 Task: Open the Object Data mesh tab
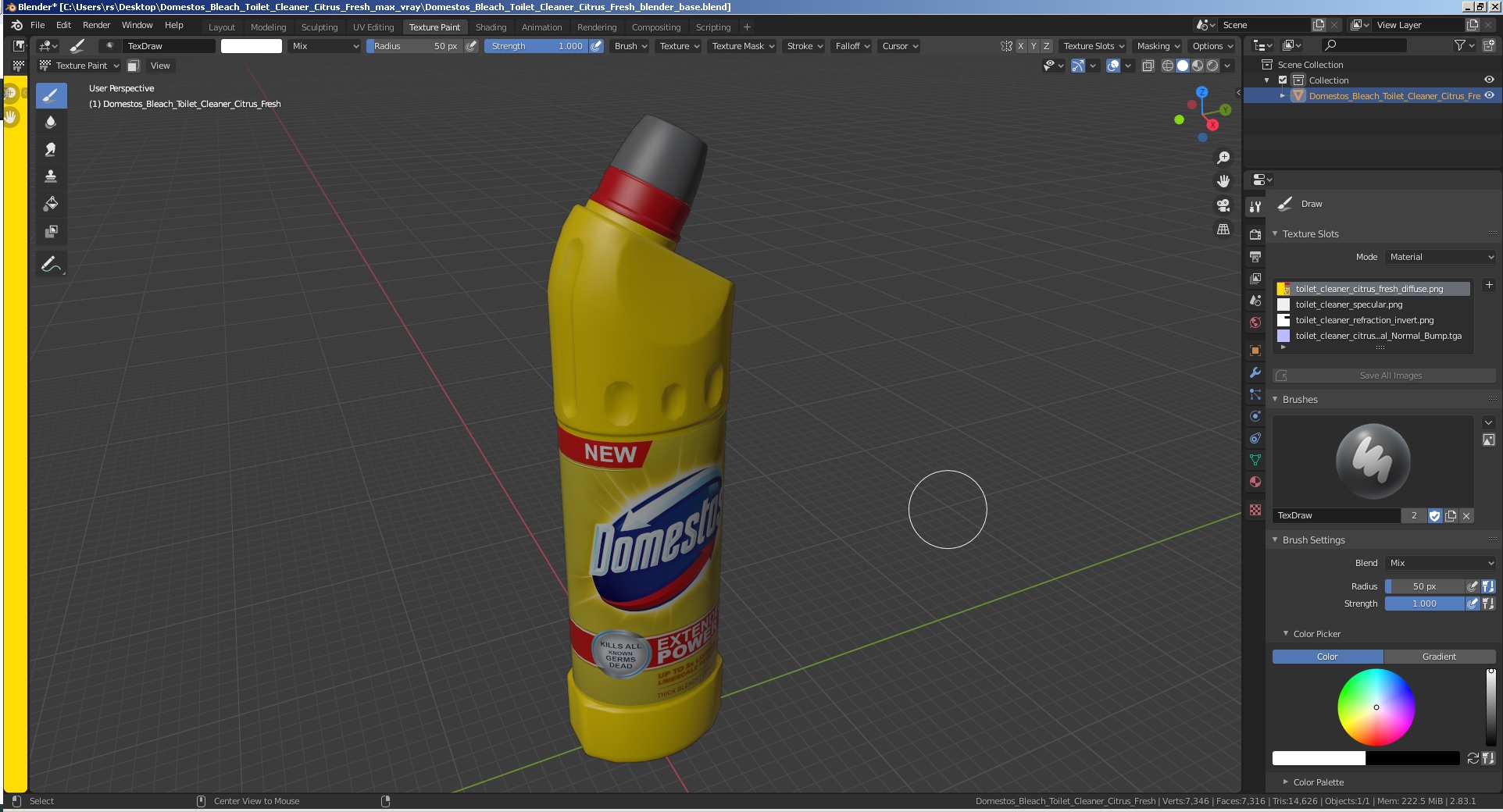pos(1255,460)
